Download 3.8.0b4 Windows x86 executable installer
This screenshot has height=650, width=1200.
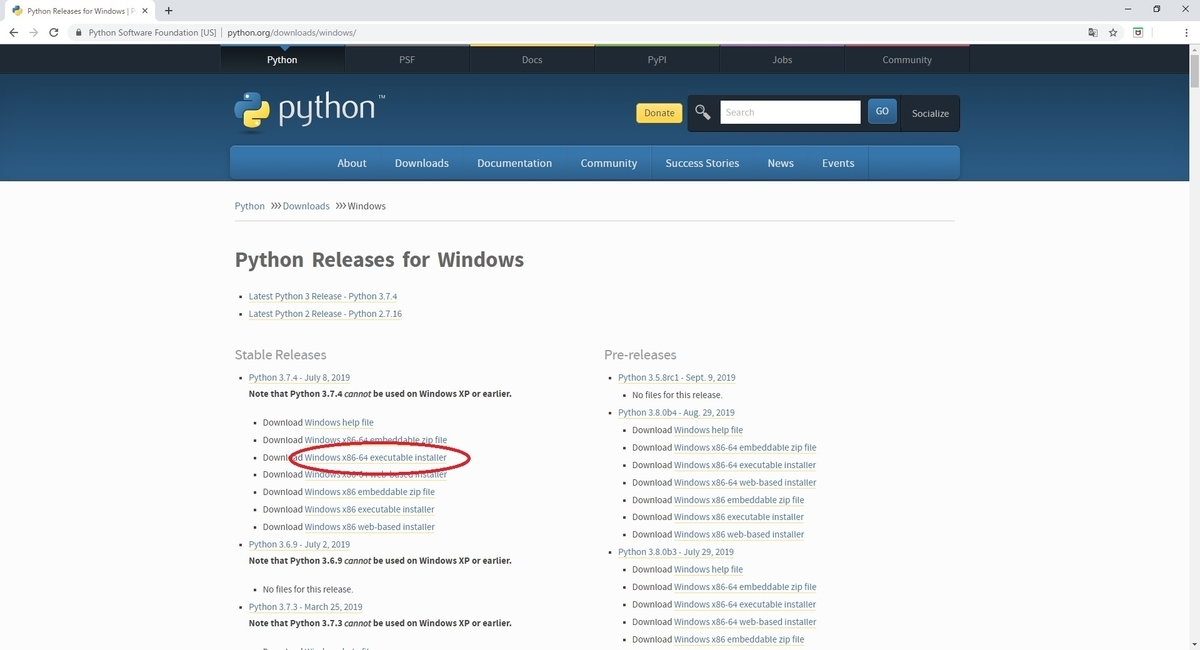pos(739,517)
